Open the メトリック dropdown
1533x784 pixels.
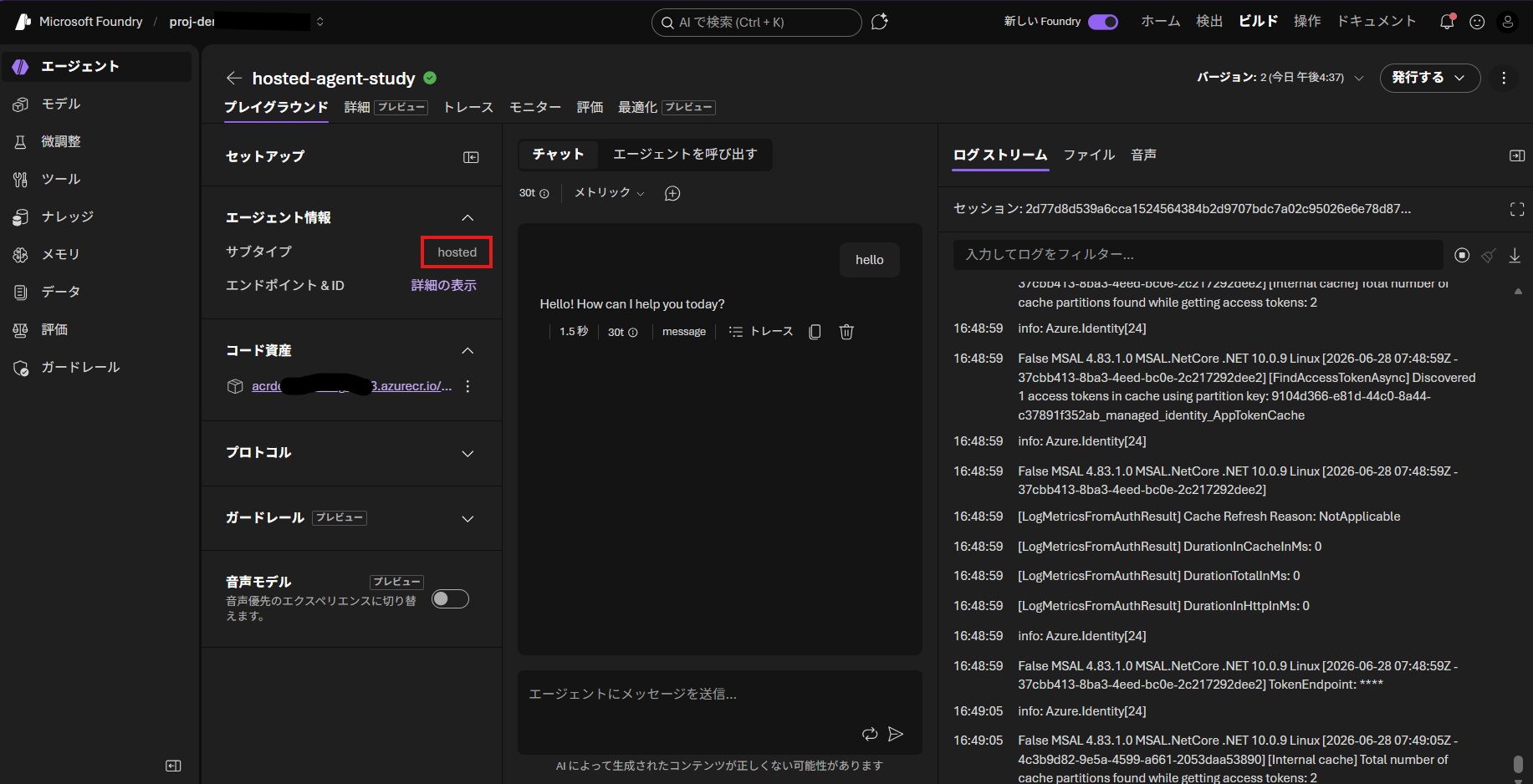point(610,193)
